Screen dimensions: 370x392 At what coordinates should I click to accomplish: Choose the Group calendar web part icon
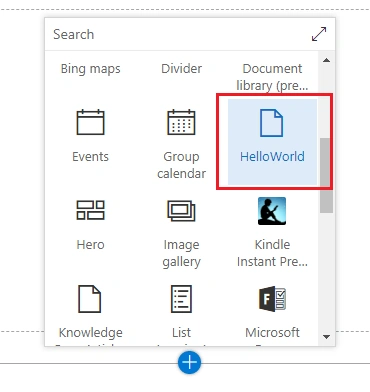tap(181, 122)
